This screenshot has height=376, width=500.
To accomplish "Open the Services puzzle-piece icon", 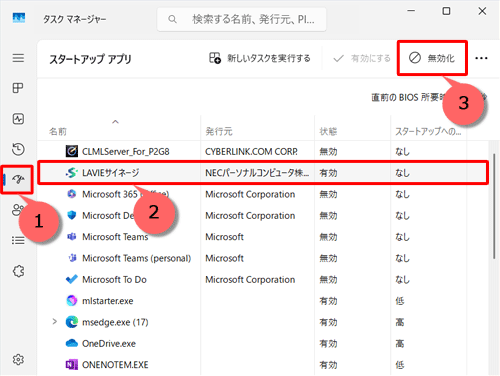I will pyautogui.click(x=18, y=271).
